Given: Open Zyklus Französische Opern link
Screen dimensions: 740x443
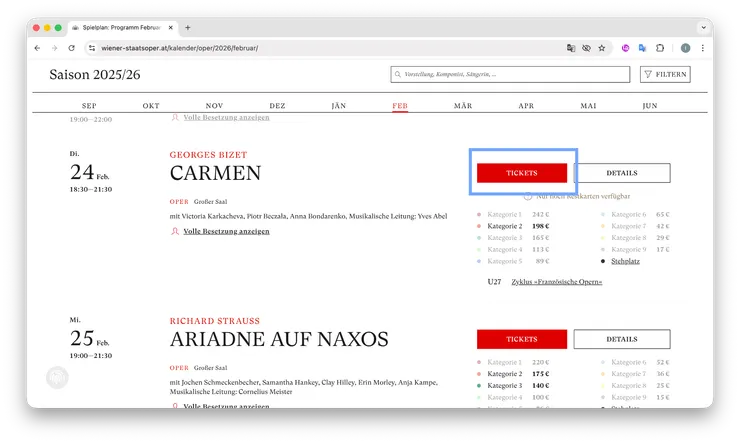Looking at the screenshot, I should 557,282.
